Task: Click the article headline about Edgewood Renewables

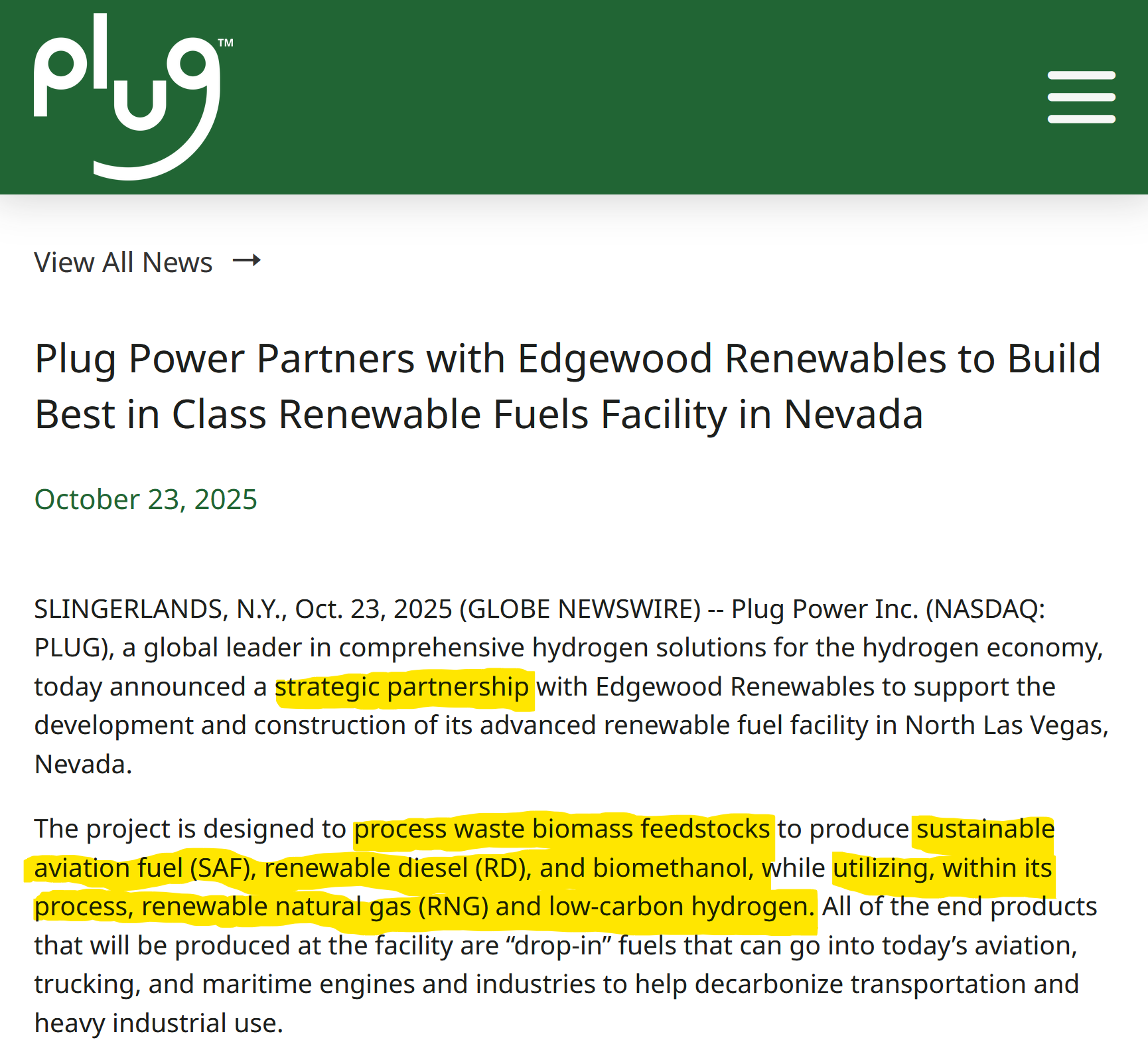Action: pyautogui.click(x=568, y=386)
